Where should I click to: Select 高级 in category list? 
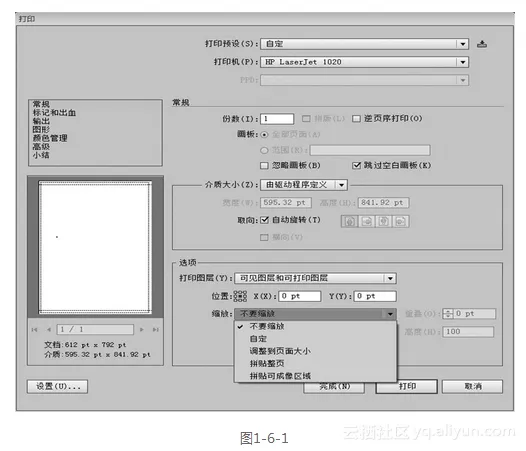[41, 147]
